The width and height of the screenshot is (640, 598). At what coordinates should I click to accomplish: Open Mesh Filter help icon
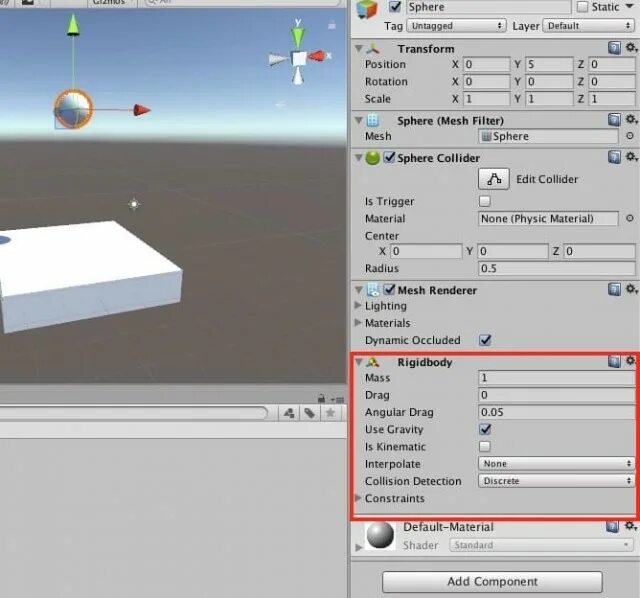click(x=614, y=120)
